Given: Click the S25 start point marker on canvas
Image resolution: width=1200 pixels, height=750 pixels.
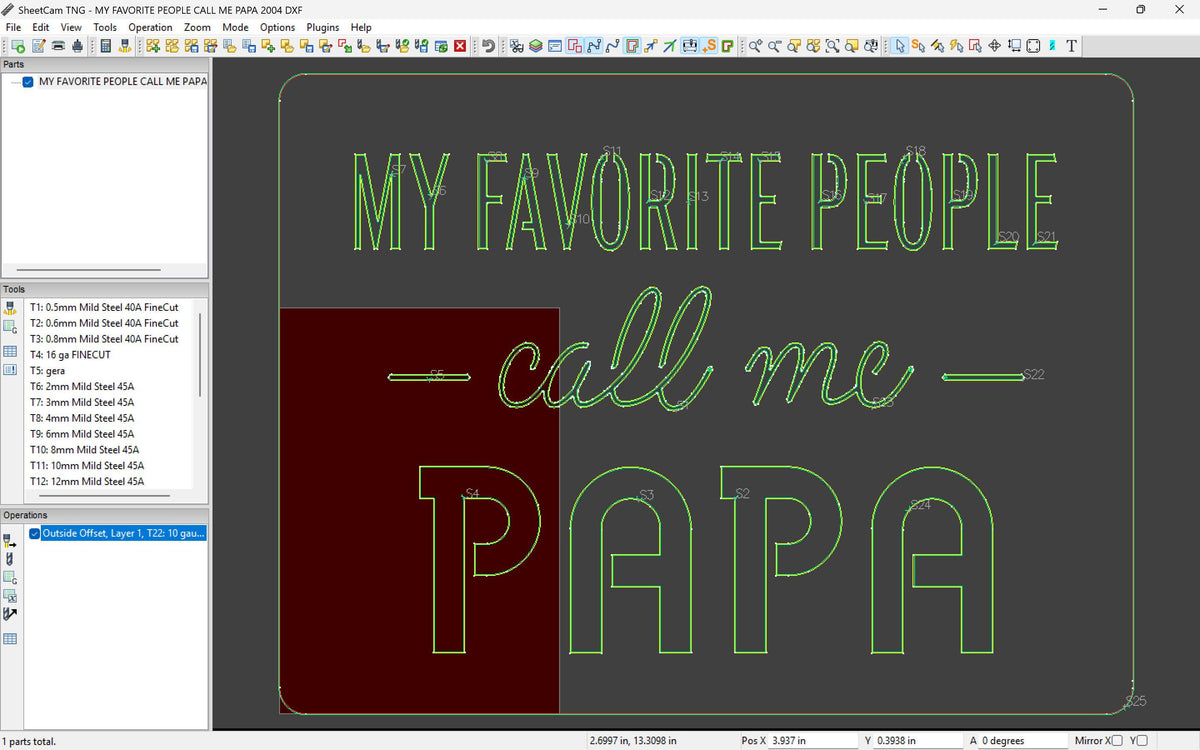Looking at the screenshot, I should click(x=1136, y=702).
